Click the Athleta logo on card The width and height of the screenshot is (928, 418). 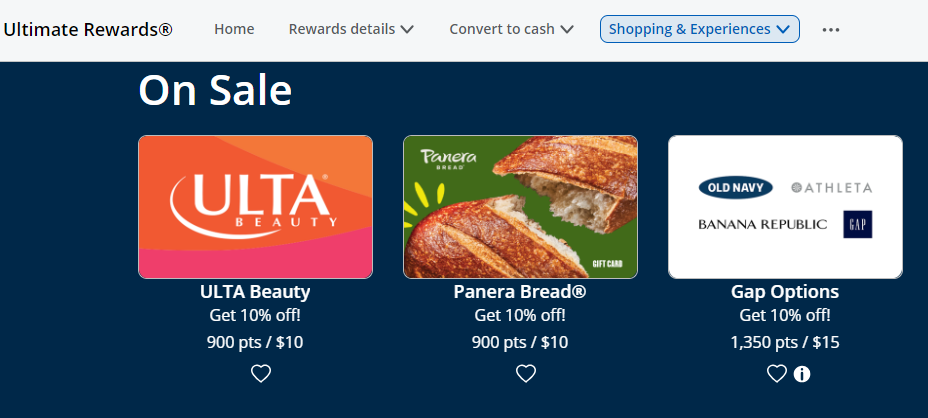pos(831,187)
